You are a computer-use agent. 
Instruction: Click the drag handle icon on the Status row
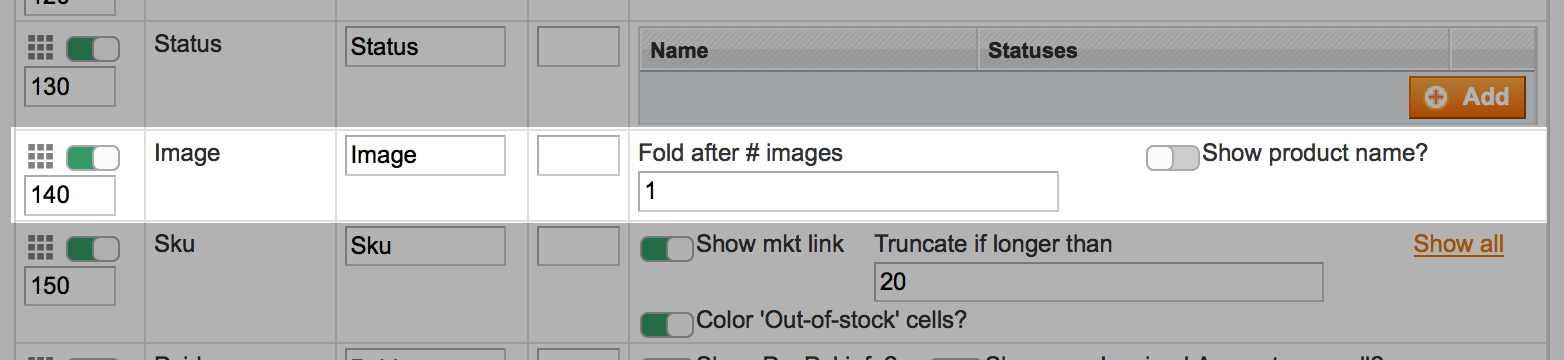tap(40, 47)
